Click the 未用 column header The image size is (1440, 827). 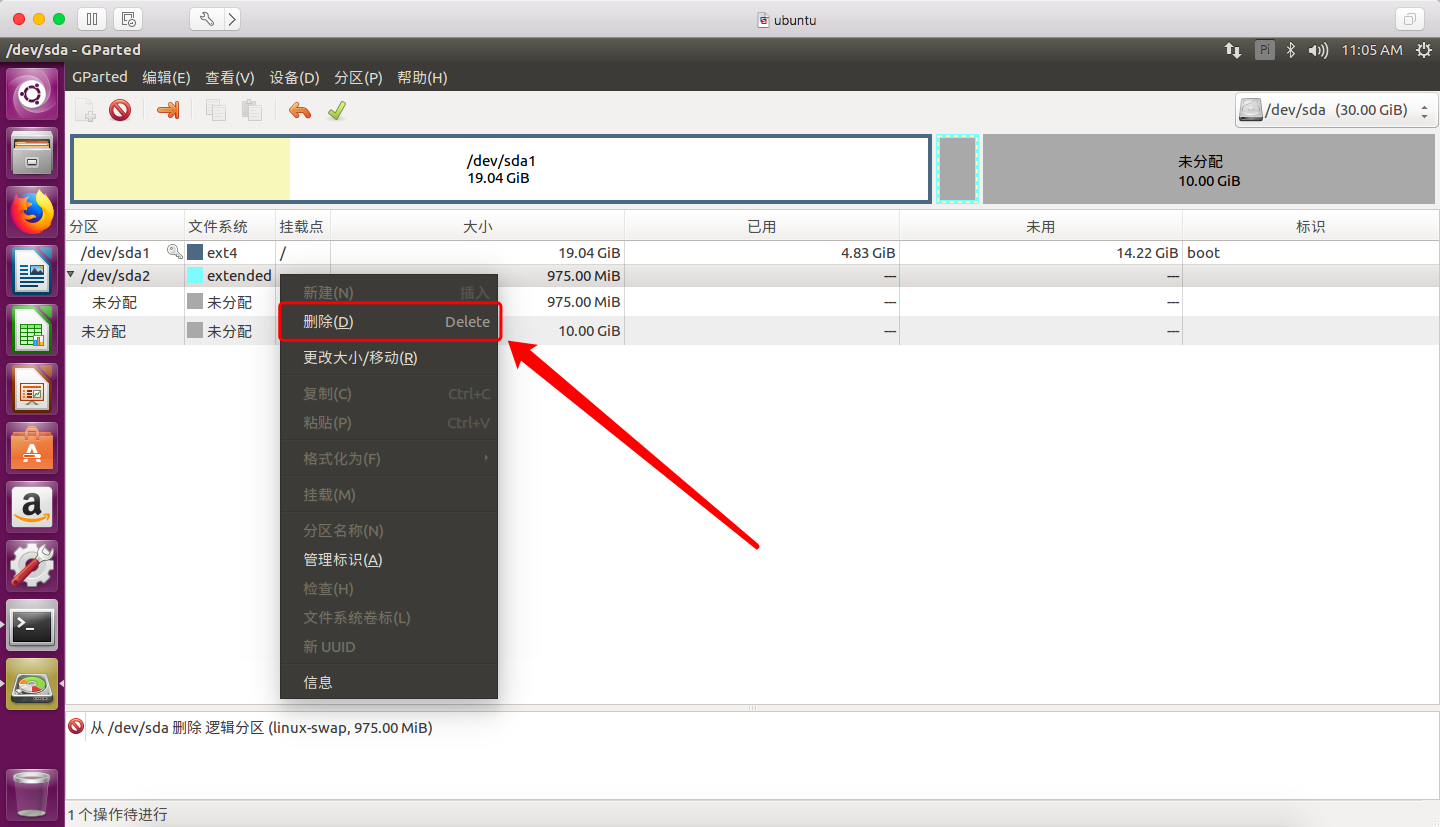click(1041, 227)
